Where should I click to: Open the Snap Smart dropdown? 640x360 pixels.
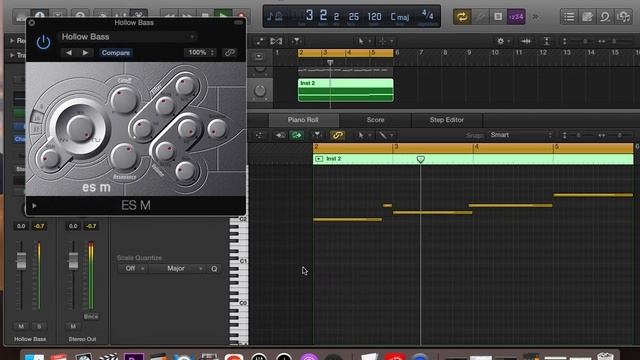pos(521,135)
